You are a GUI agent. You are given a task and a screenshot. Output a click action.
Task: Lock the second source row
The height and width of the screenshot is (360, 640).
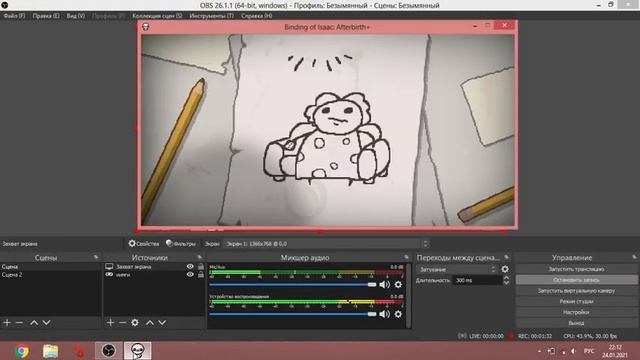[201, 275]
